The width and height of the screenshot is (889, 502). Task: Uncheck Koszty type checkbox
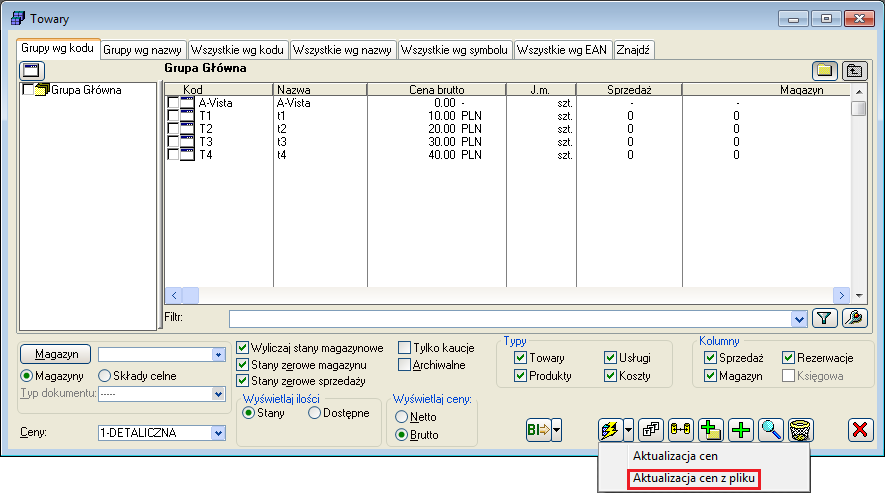point(610,376)
